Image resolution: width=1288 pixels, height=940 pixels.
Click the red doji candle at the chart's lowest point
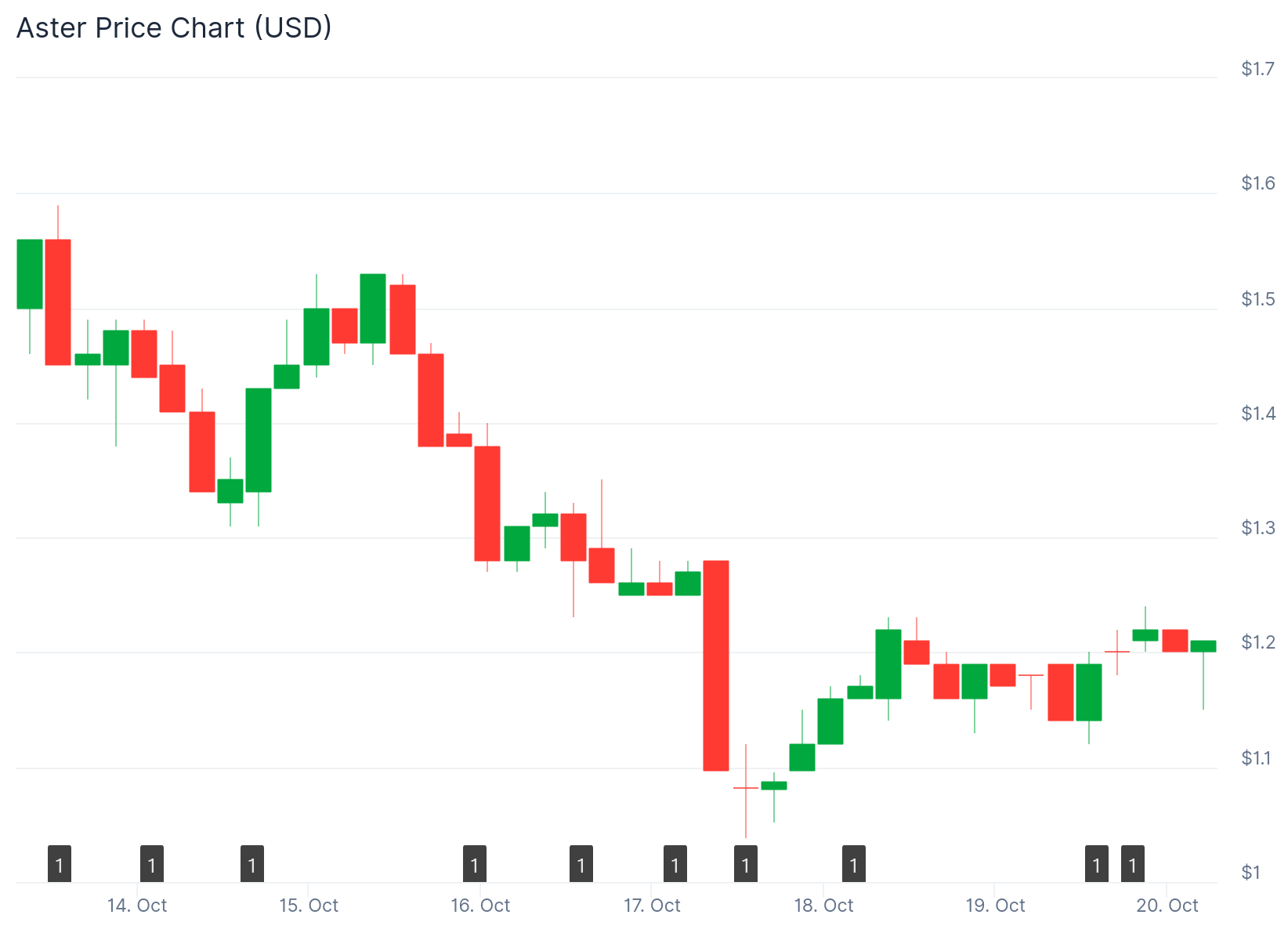point(746,788)
